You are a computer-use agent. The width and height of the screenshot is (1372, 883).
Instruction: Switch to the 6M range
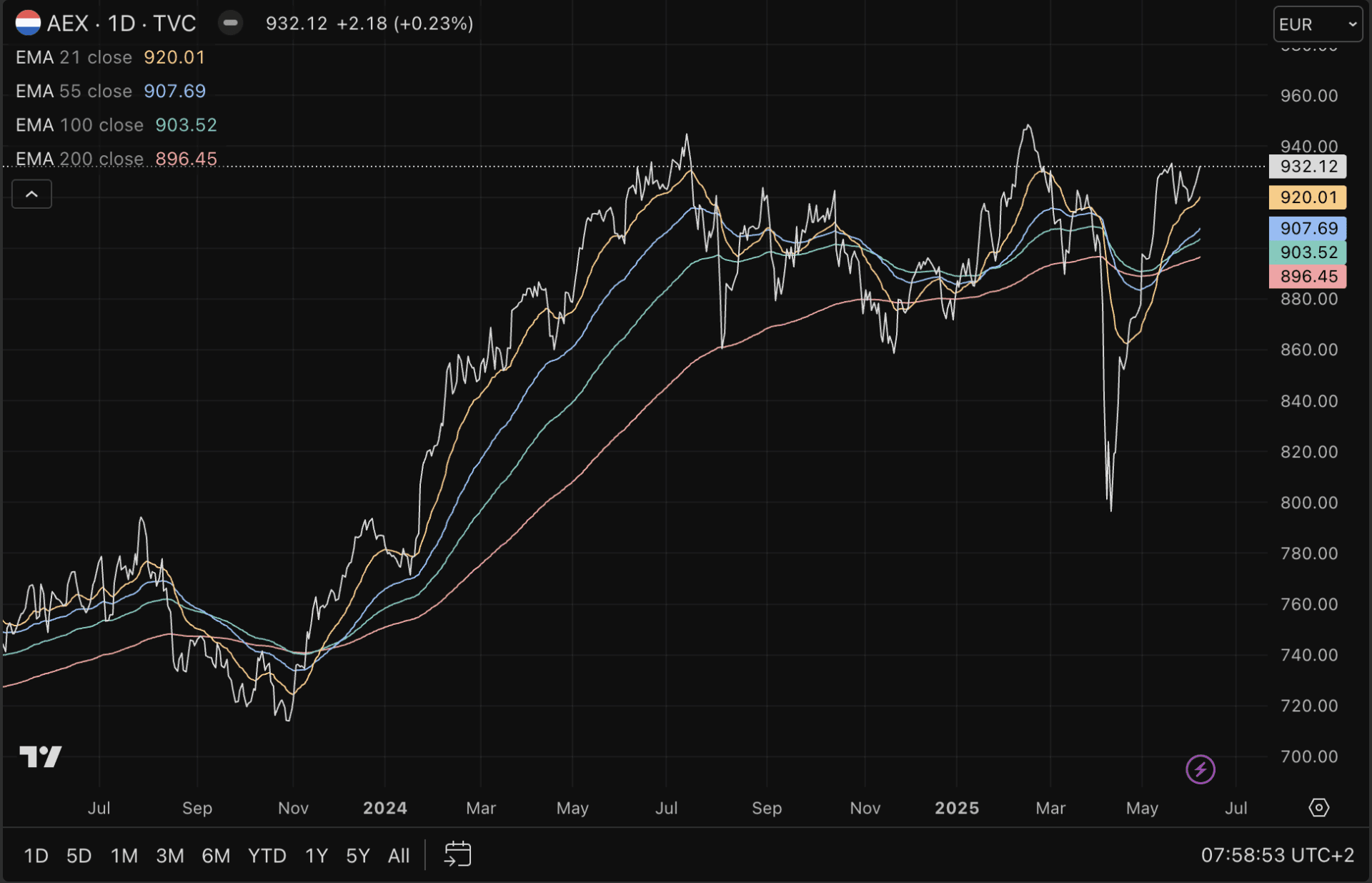tap(216, 856)
